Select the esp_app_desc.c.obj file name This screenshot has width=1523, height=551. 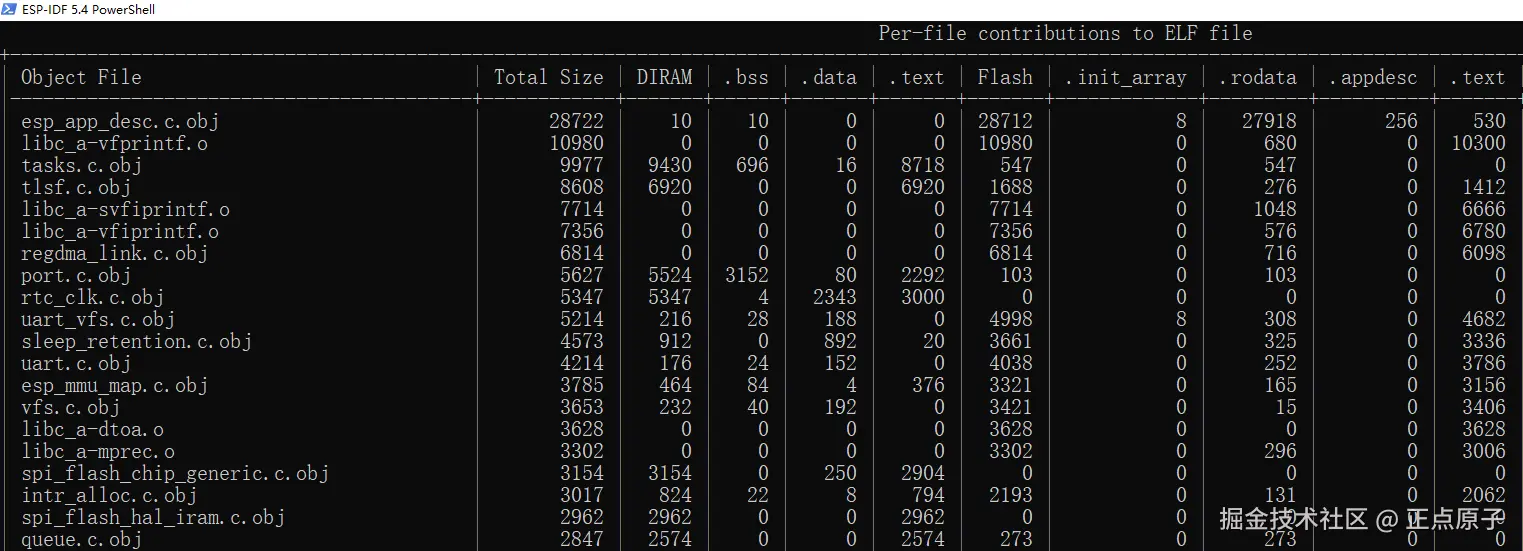tap(120, 121)
